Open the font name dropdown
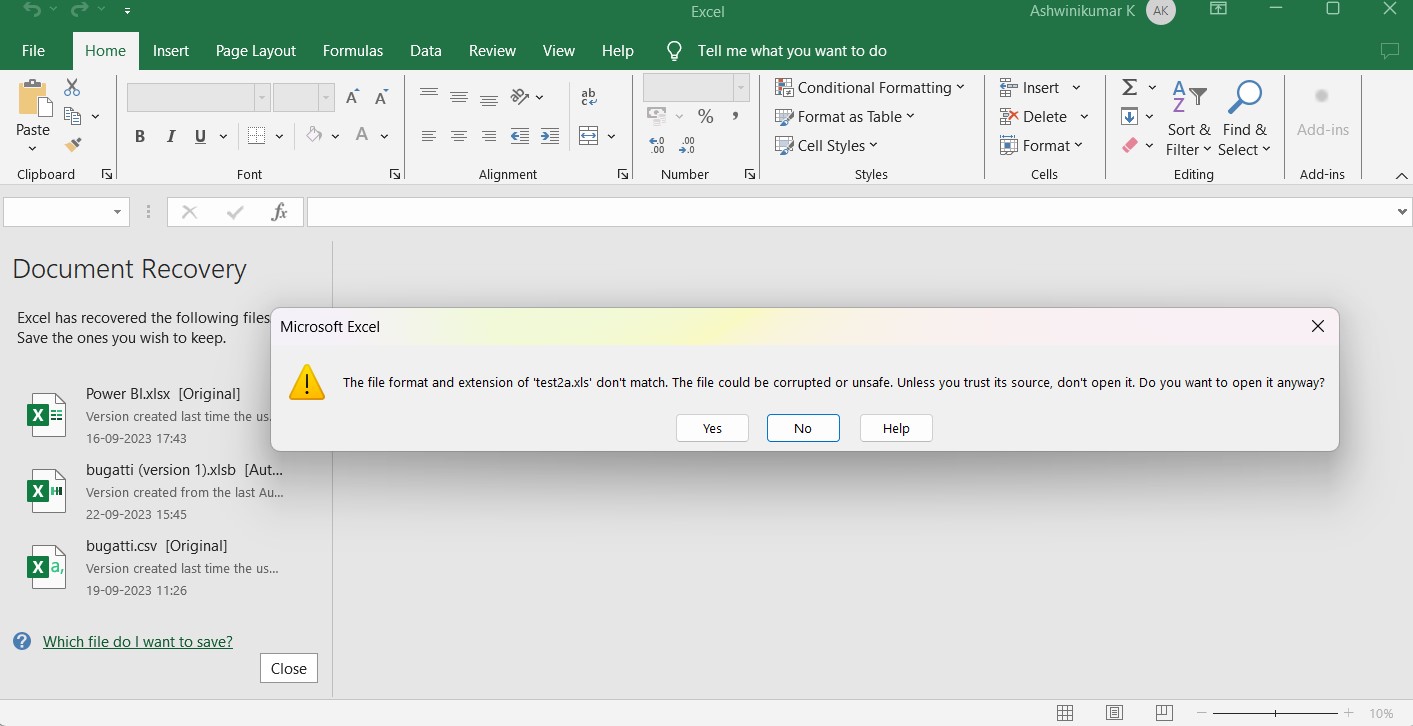This screenshot has height=726, width=1413. click(262, 97)
